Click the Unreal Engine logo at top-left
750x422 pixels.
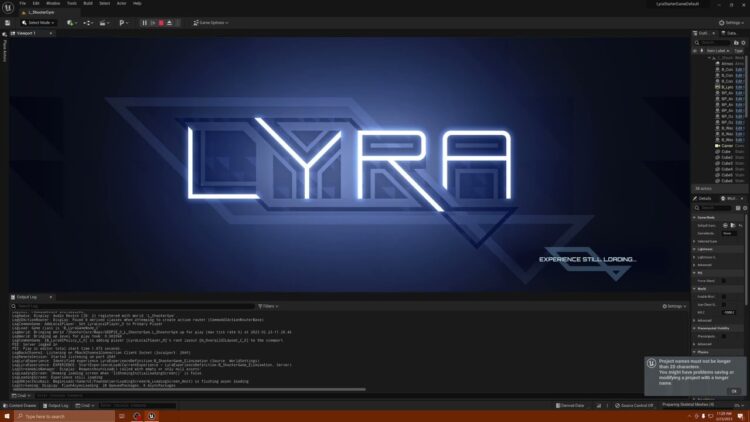tap(8, 8)
